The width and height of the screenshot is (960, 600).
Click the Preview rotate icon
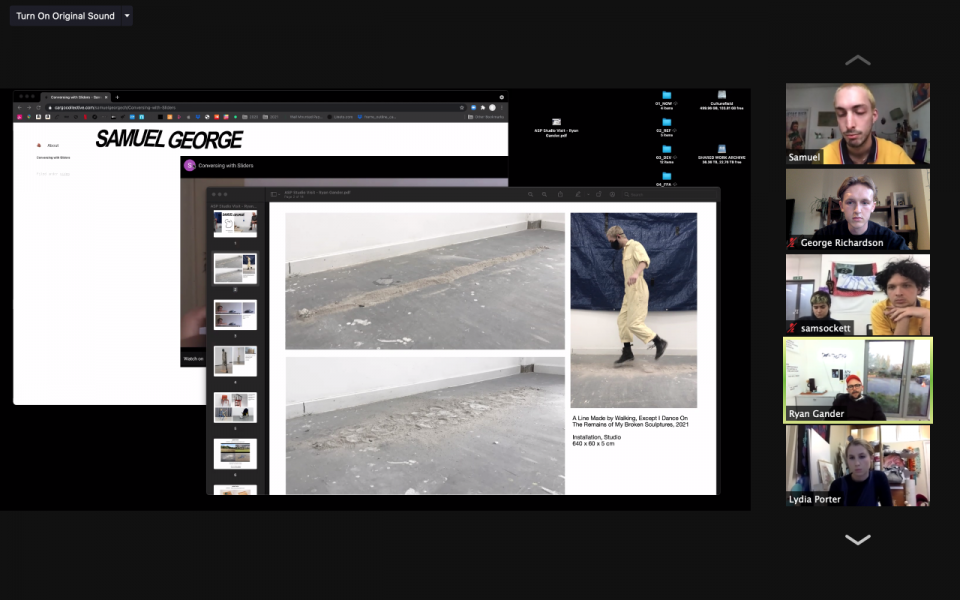(x=598, y=195)
